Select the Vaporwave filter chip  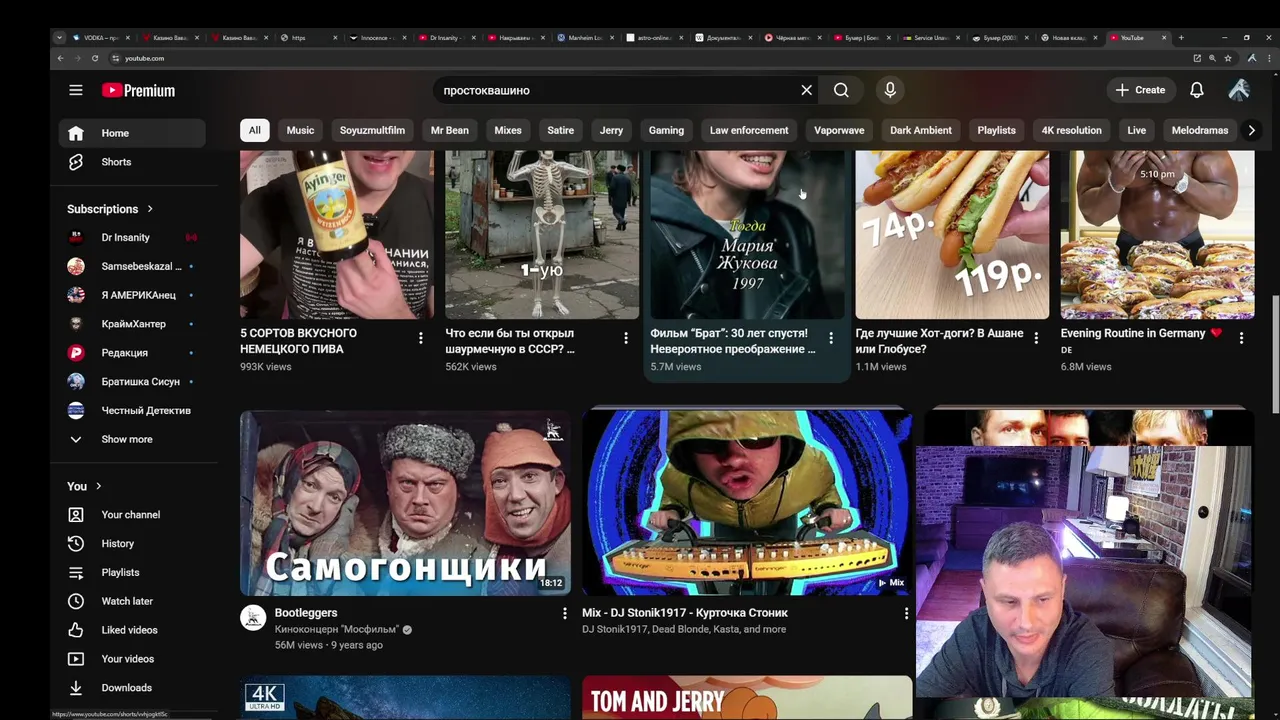pyautogui.click(x=839, y=130)
